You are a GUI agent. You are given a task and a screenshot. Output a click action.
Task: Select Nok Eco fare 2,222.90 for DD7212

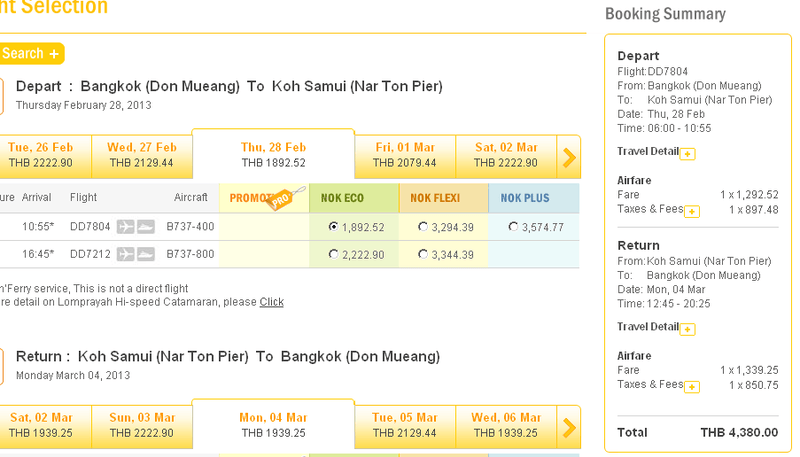[333, 254]
